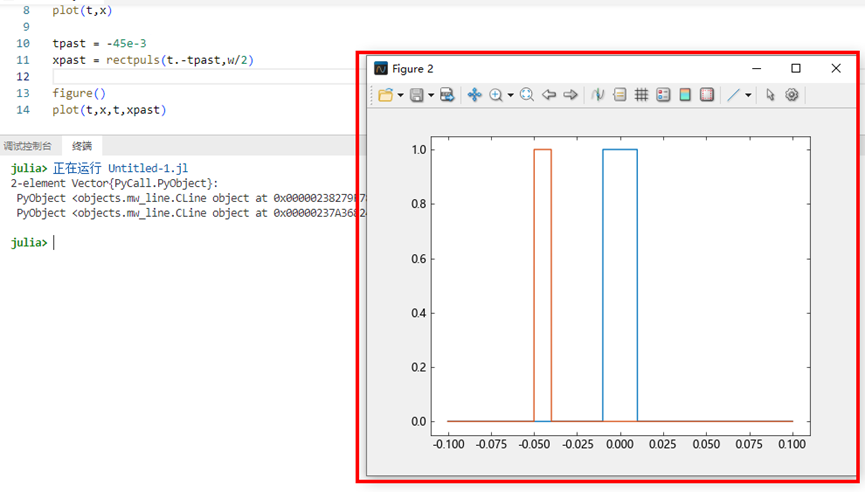
Task: Close the Figure 2 window
Action: pos(836,68)
